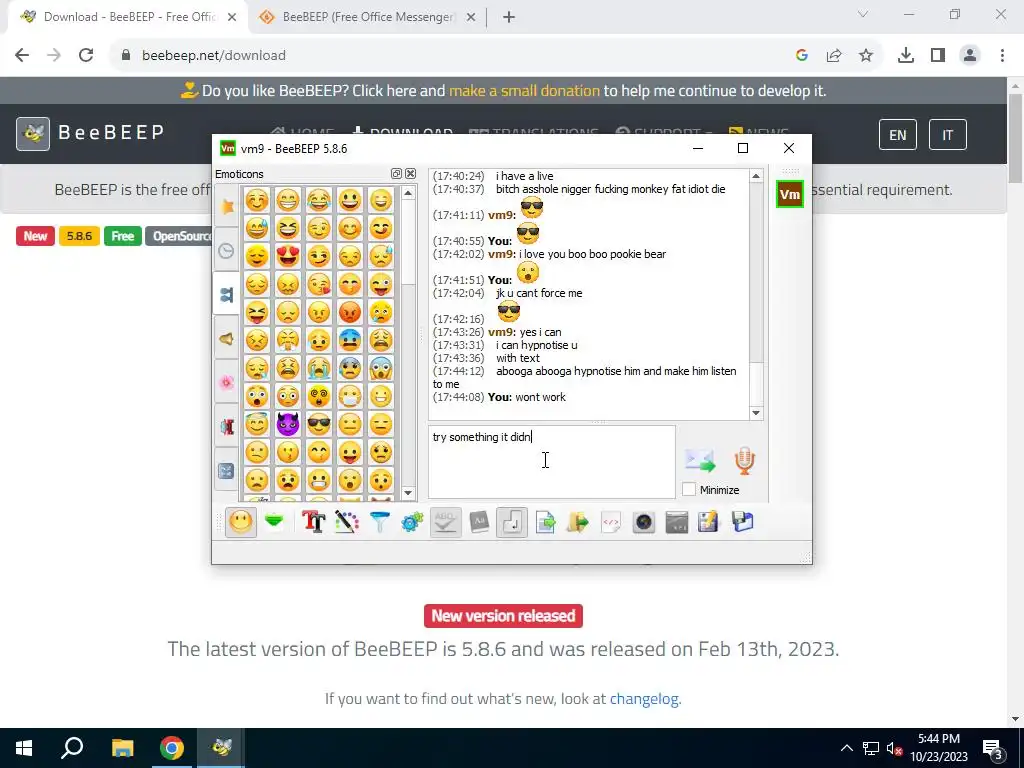This screenshot has width=1024, height=768.
Task: Open File Explorer from taskbar
Action: point(122,748)
